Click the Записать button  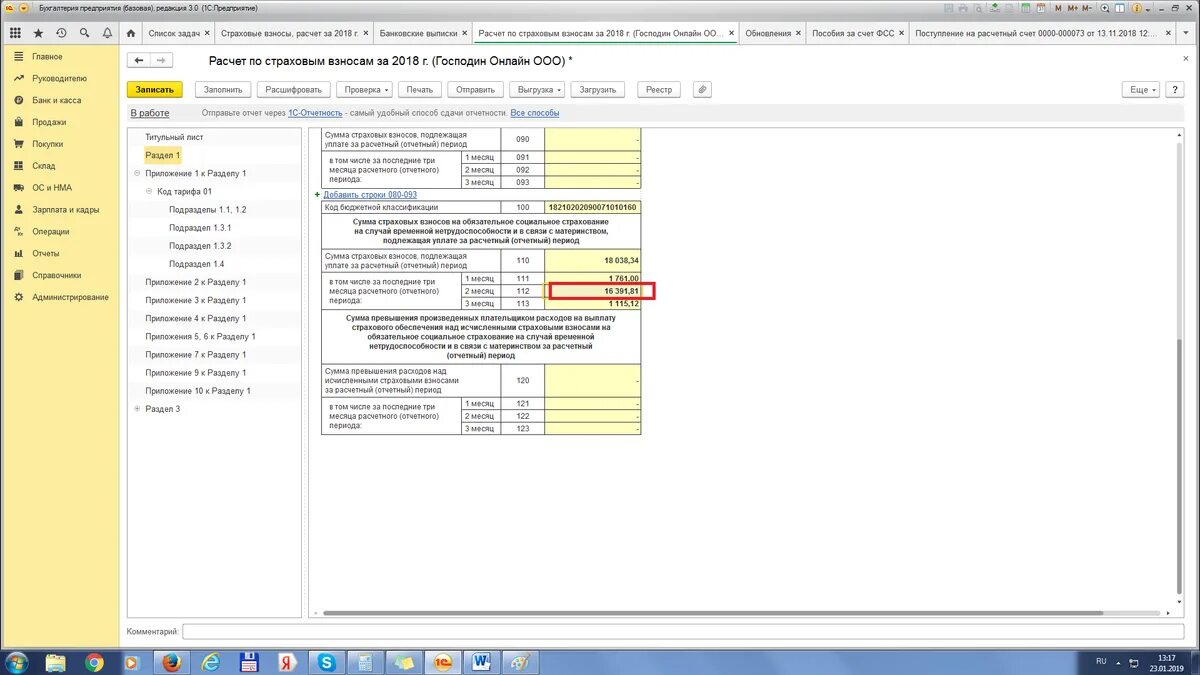[155, 89]
